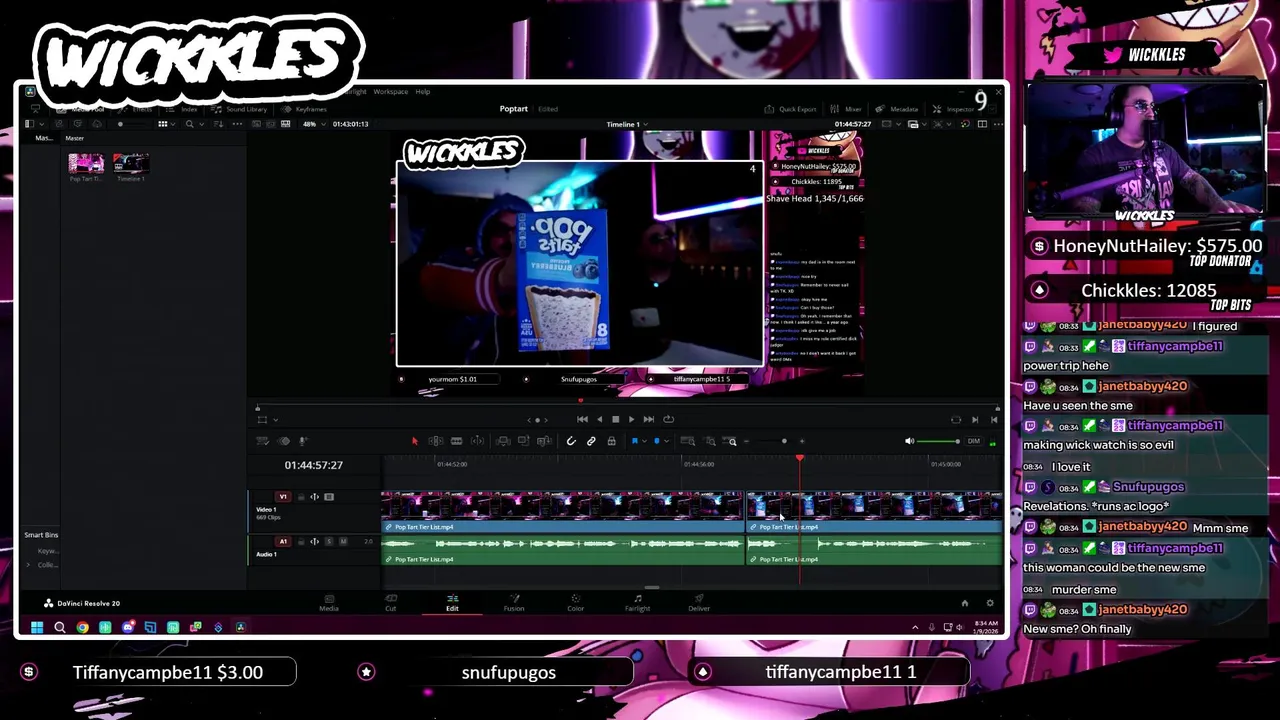Click the Insert Clip timeline tool
Screen dimensions: 1280x720
503,441
